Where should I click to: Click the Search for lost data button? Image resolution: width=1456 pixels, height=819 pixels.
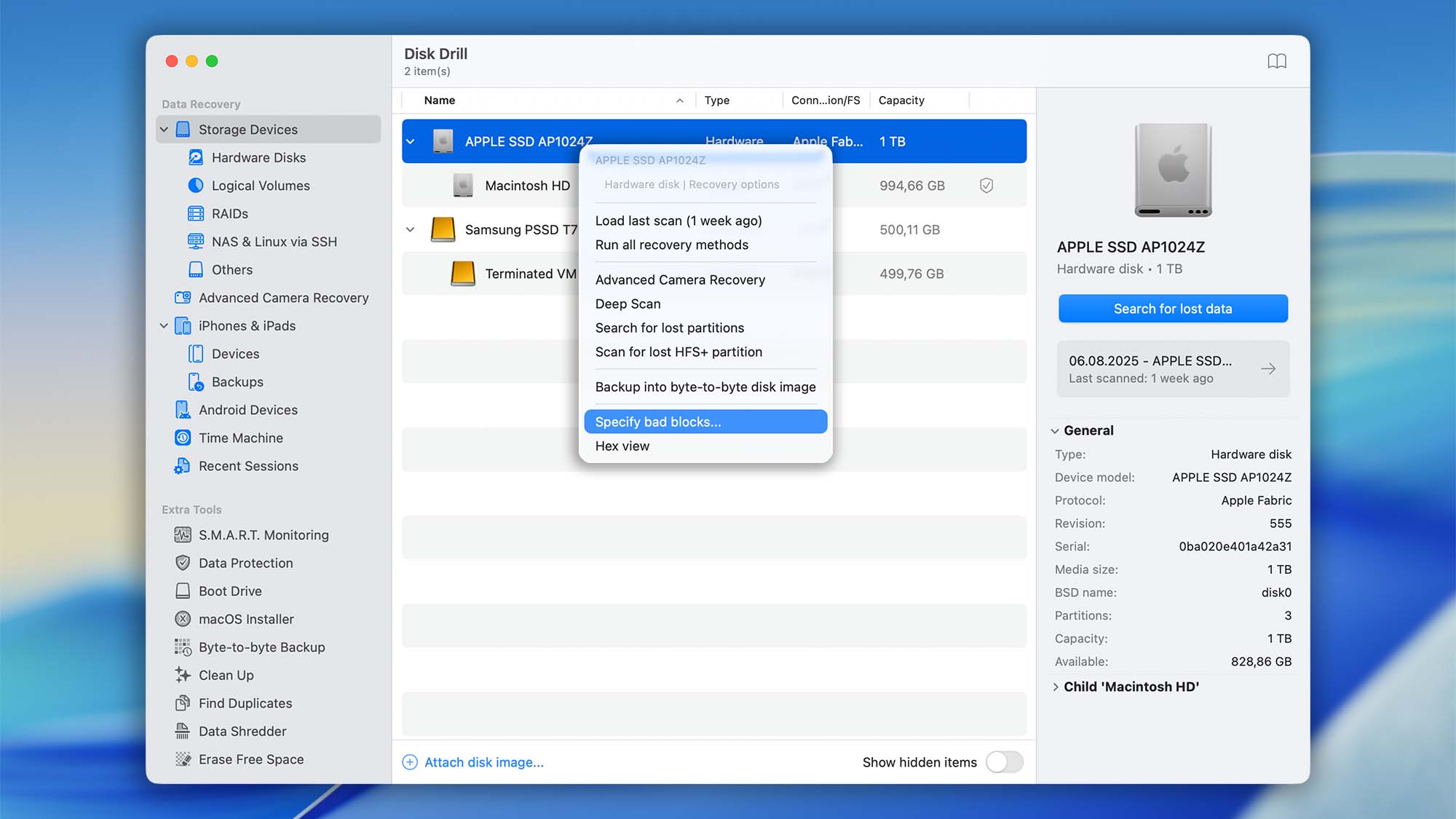click(1173, 309)
